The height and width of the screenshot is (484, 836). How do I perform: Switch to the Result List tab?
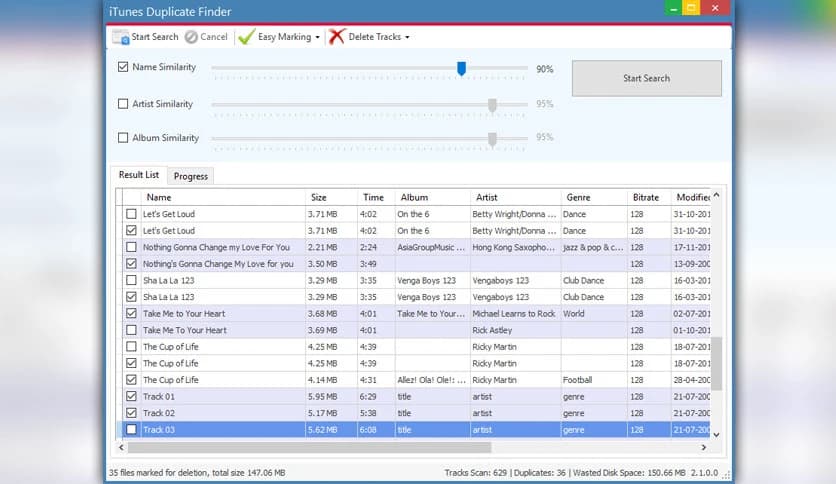(x=139, y=175)
